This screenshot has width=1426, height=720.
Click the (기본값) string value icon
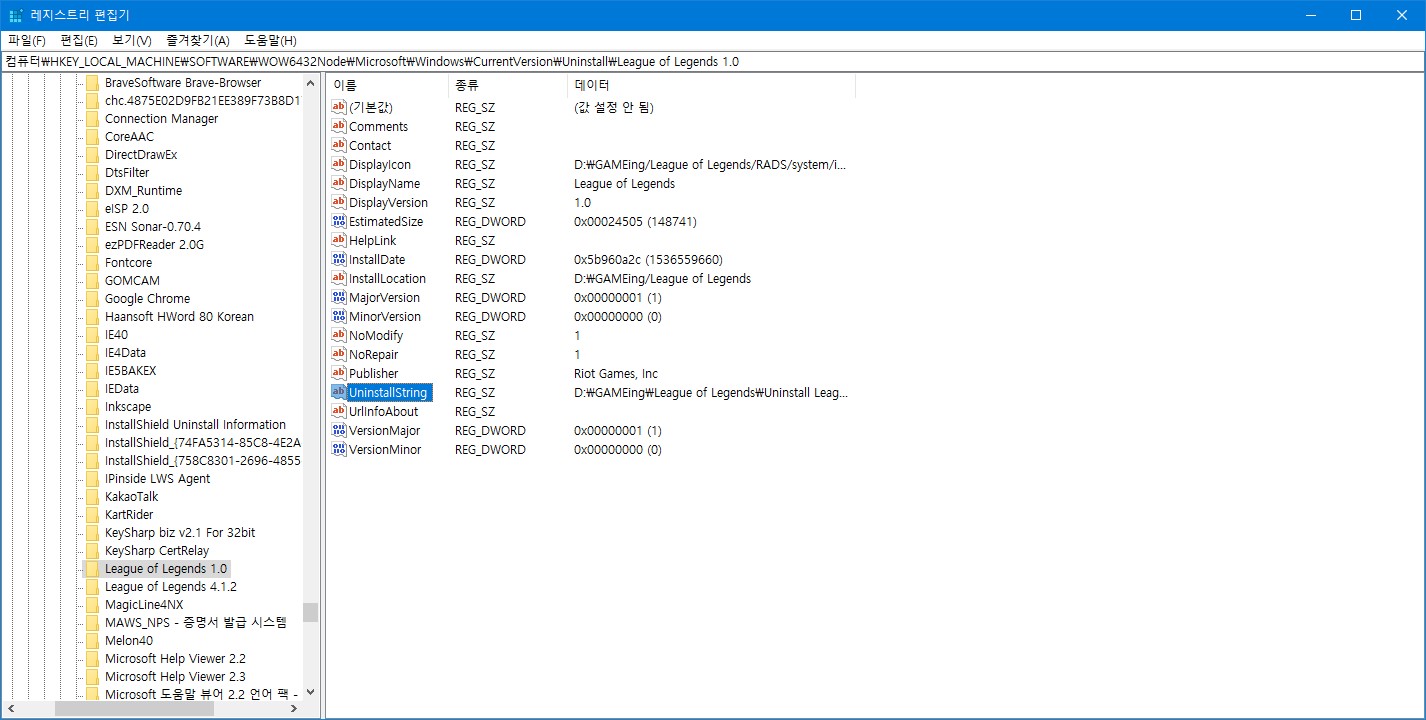coord(339,107)
